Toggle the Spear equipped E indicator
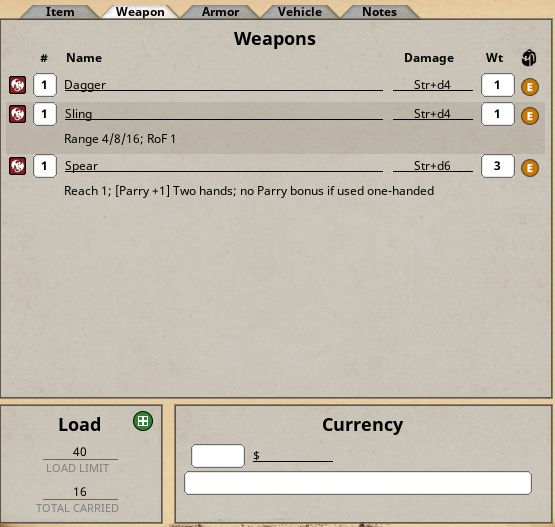This screenshot has height=527, width=555. (x=530, y=168)
